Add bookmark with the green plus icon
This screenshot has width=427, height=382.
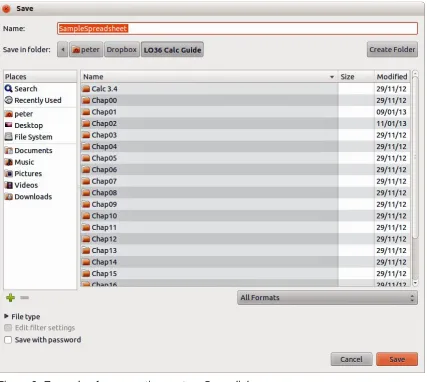[11, 298]
